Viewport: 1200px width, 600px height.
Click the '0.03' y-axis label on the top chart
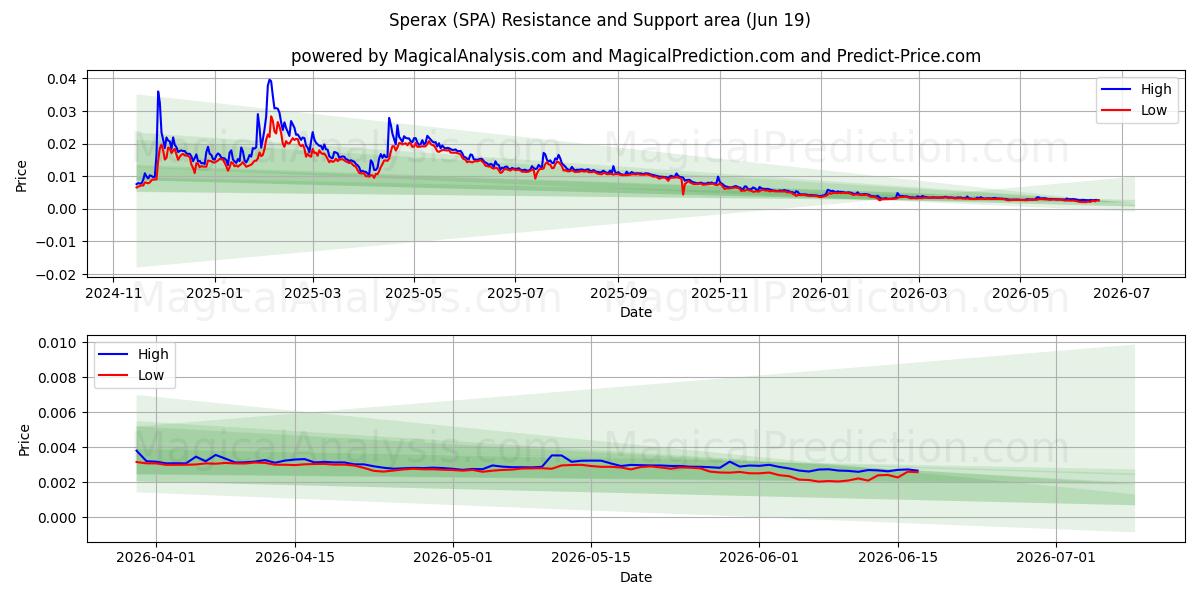[61, 111]
